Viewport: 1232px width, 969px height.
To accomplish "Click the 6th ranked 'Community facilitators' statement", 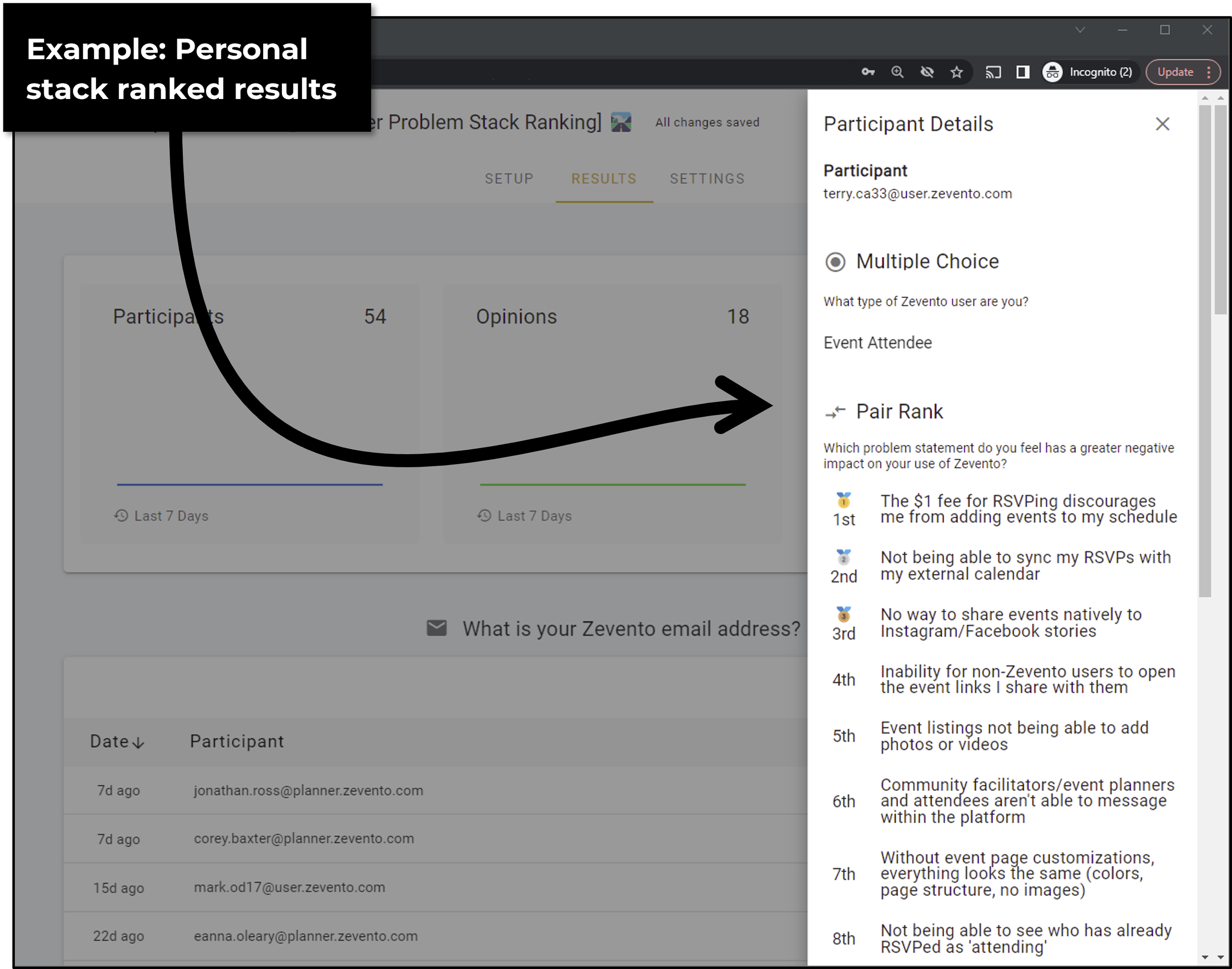I will coord(1027,801).
